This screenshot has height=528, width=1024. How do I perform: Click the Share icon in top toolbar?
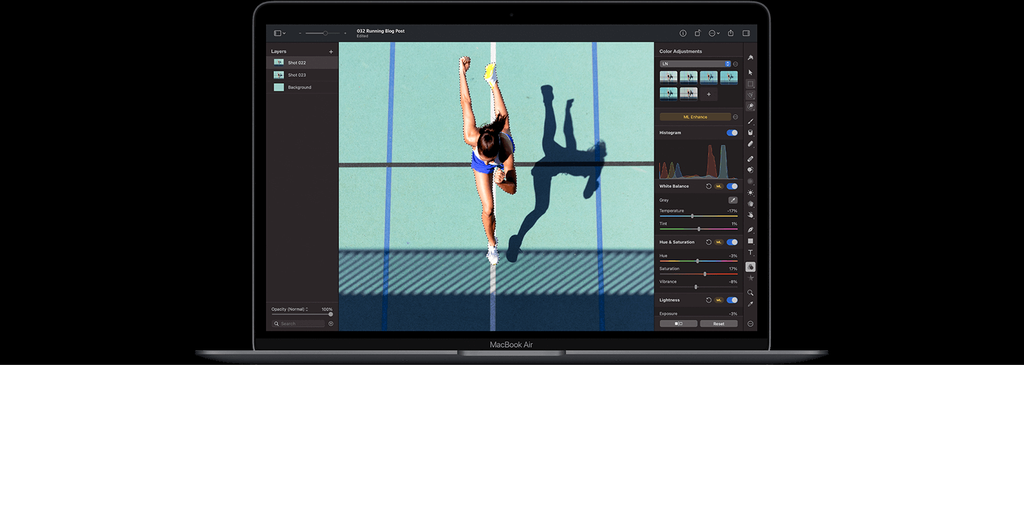pos(731,33)
